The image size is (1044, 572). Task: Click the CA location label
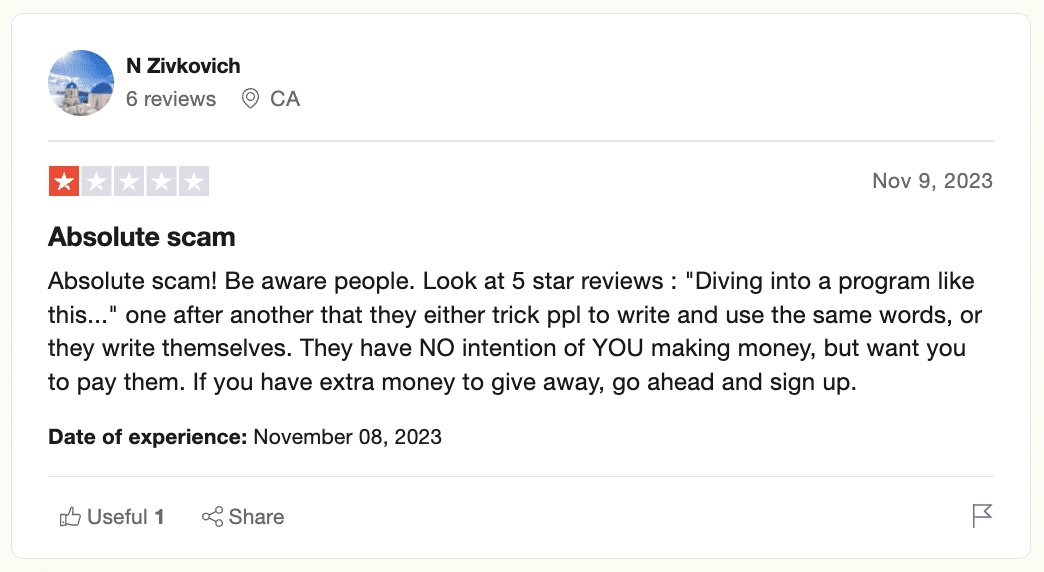coord(285,99)
